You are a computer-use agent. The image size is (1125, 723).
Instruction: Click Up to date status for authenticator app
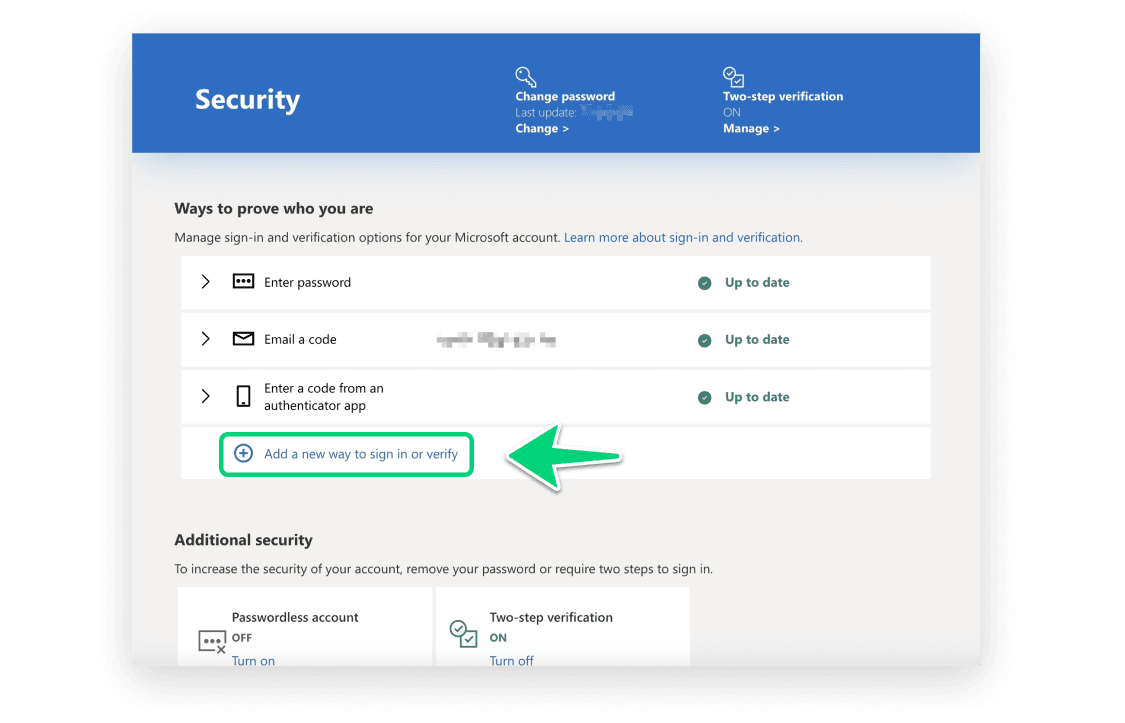pos(757,397)
